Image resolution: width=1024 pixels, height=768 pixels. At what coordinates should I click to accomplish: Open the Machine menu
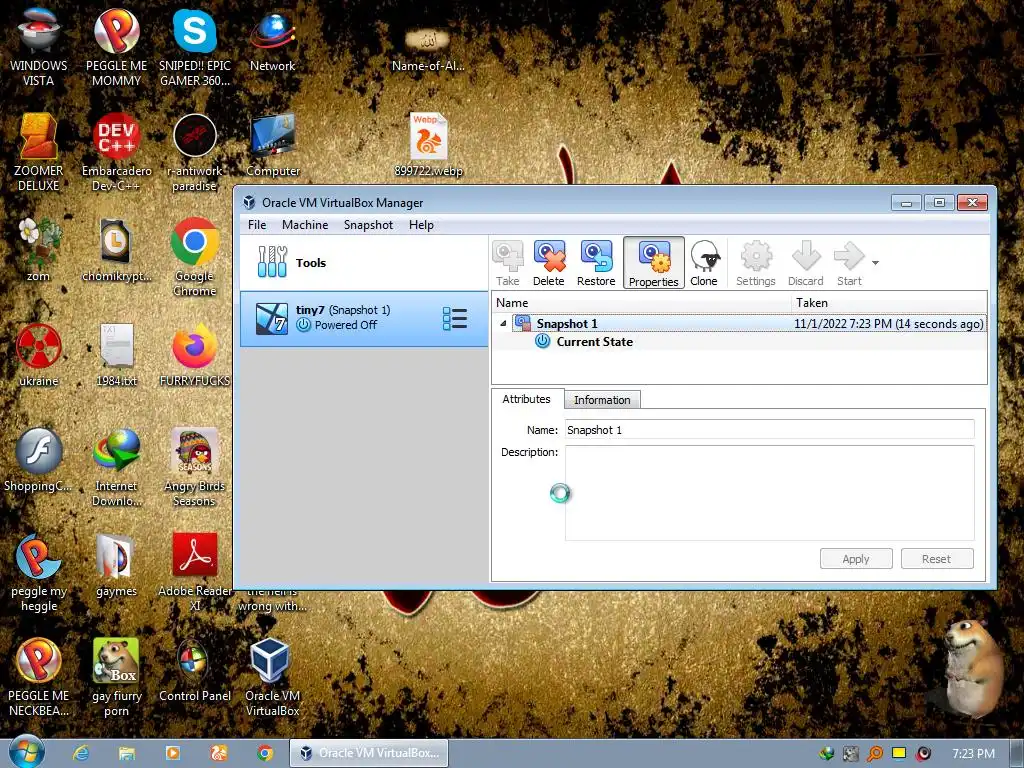(x=305, y=225)
